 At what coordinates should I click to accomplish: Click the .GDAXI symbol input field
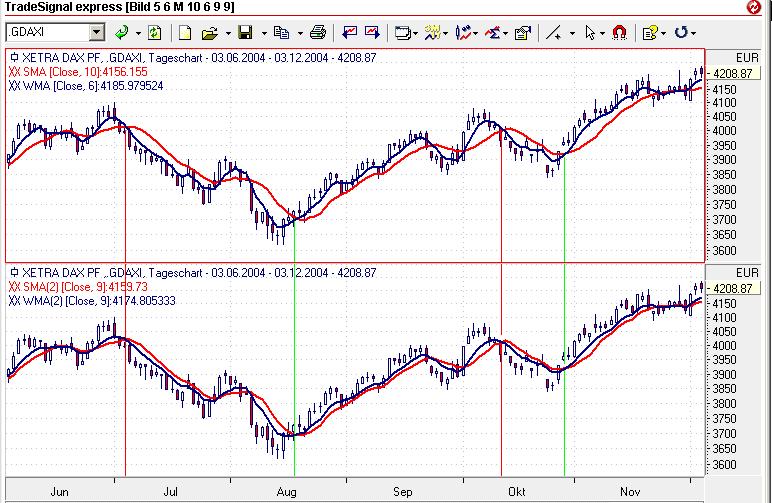[48, 32]
